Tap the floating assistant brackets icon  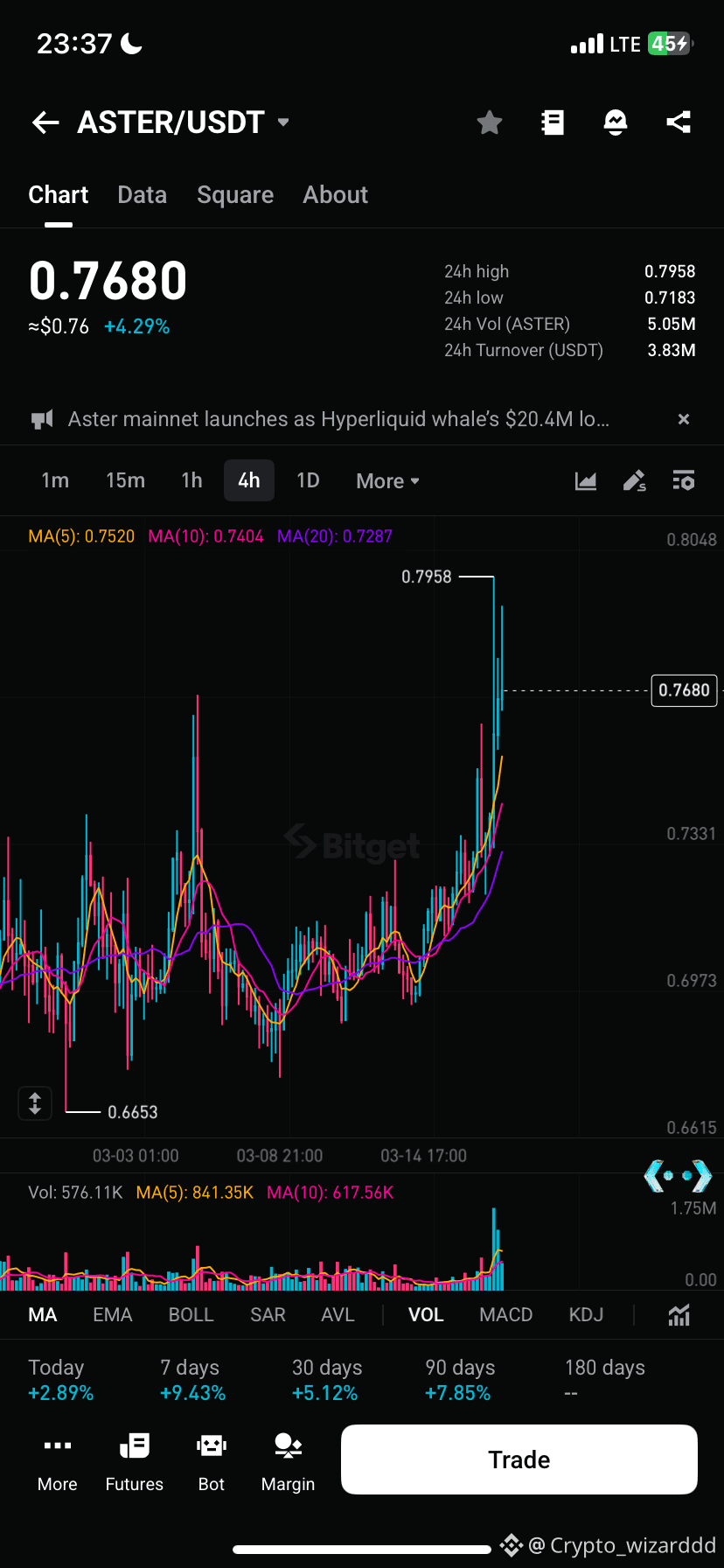click(678, 1175)
